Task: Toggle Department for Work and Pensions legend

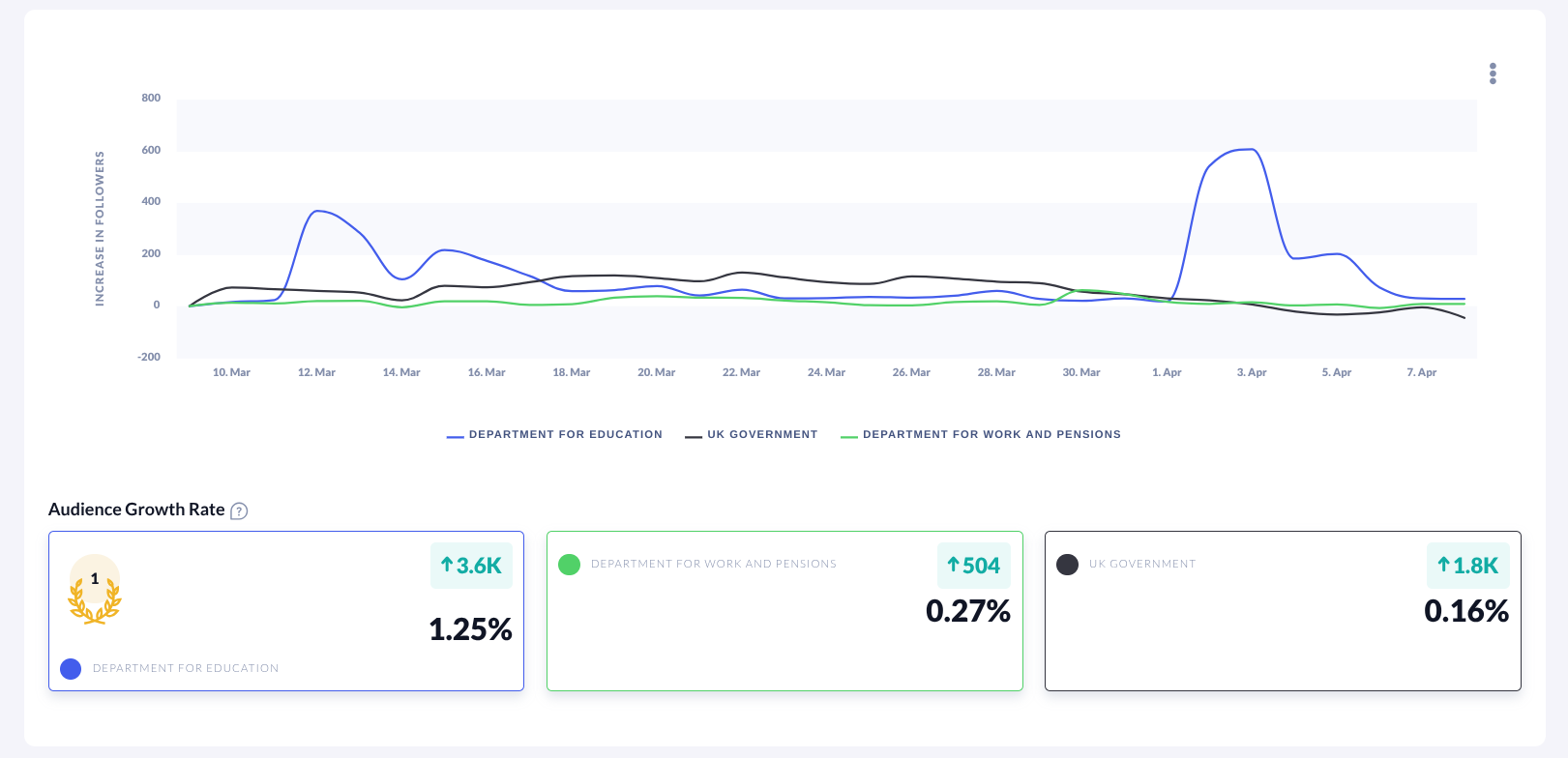Action: 981,435
